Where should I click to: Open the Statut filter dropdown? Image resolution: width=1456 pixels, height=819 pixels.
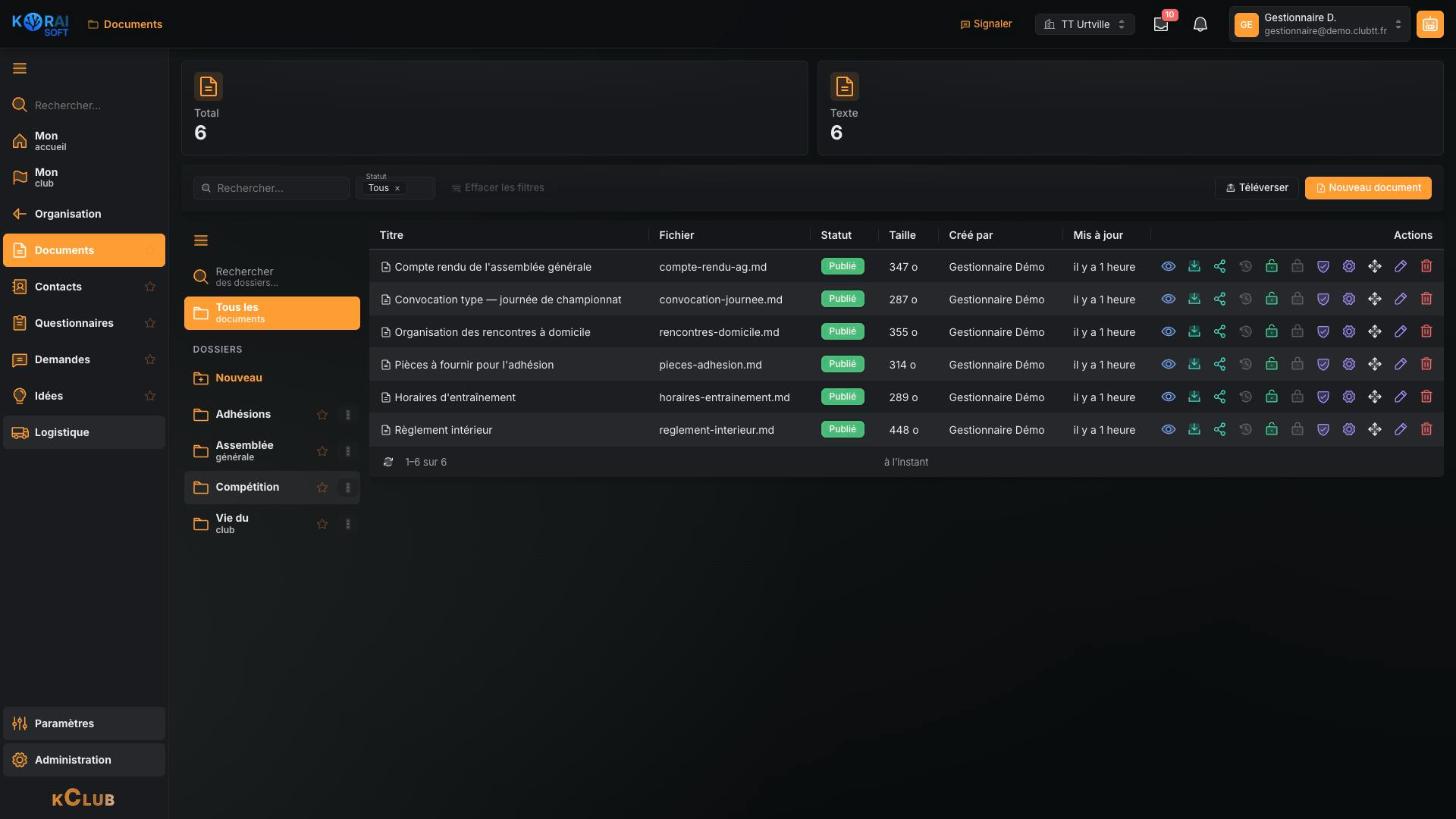(x=396, y=187)
